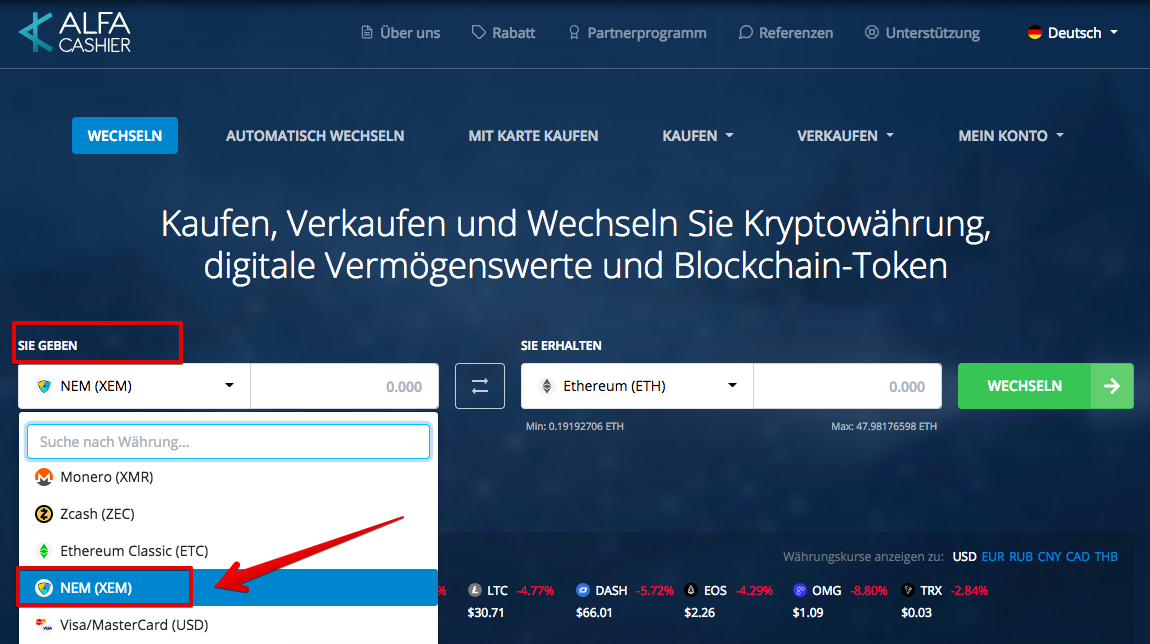Click the German flag icon
1150x644 pixels.
1035,32
